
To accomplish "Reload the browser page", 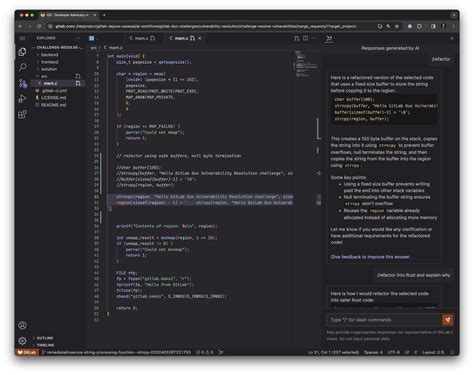I will (x=39, y=26).
